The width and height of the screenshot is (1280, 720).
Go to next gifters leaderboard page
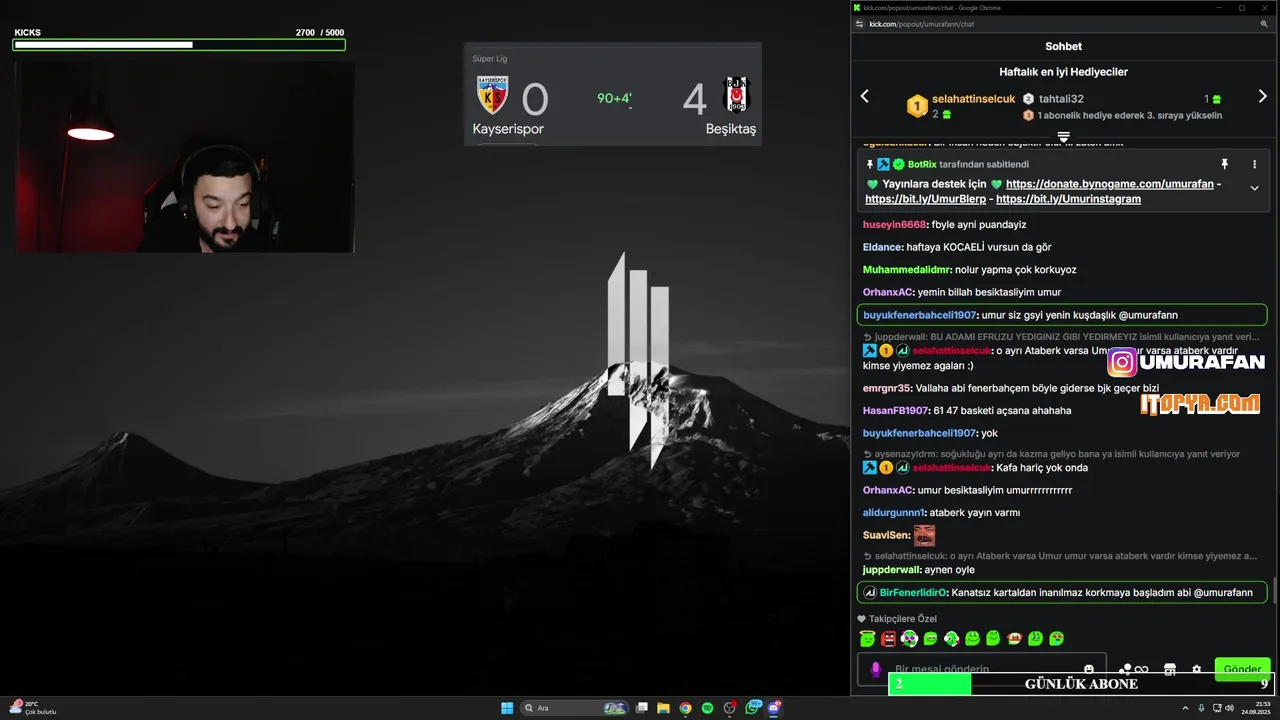1262,97
